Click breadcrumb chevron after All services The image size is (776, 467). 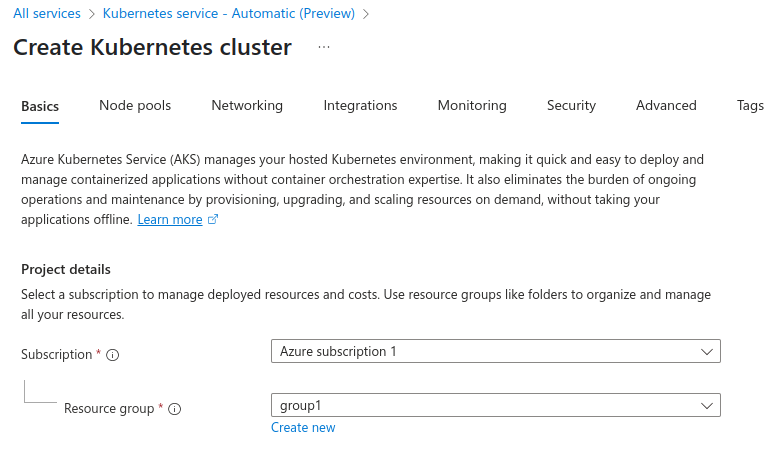[91, 14]
